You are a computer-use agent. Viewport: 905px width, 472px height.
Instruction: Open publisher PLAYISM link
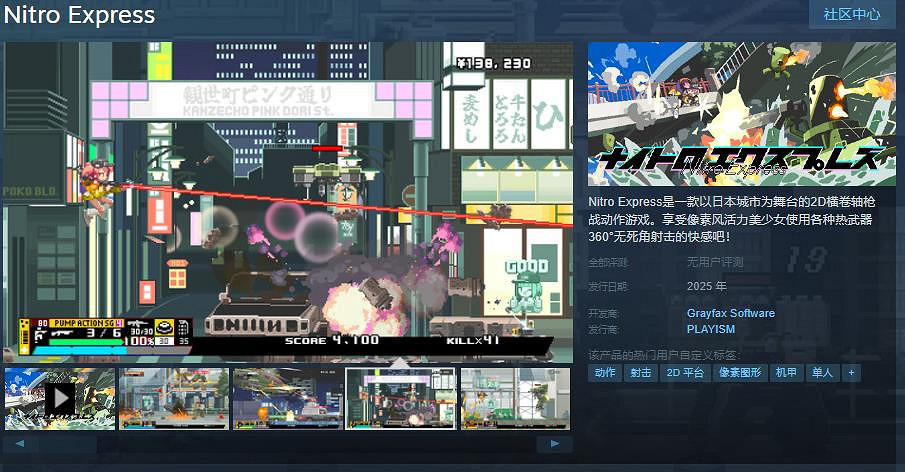[x=710, y=329]
